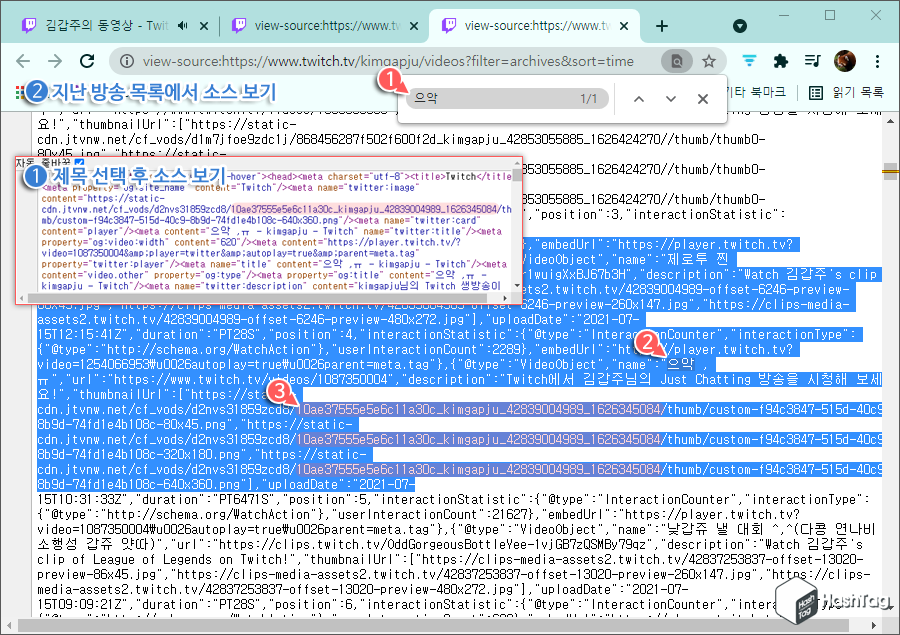Click main page horizontal scroll left arrow
The image size is (900, 635).
(x=9, y=625)
